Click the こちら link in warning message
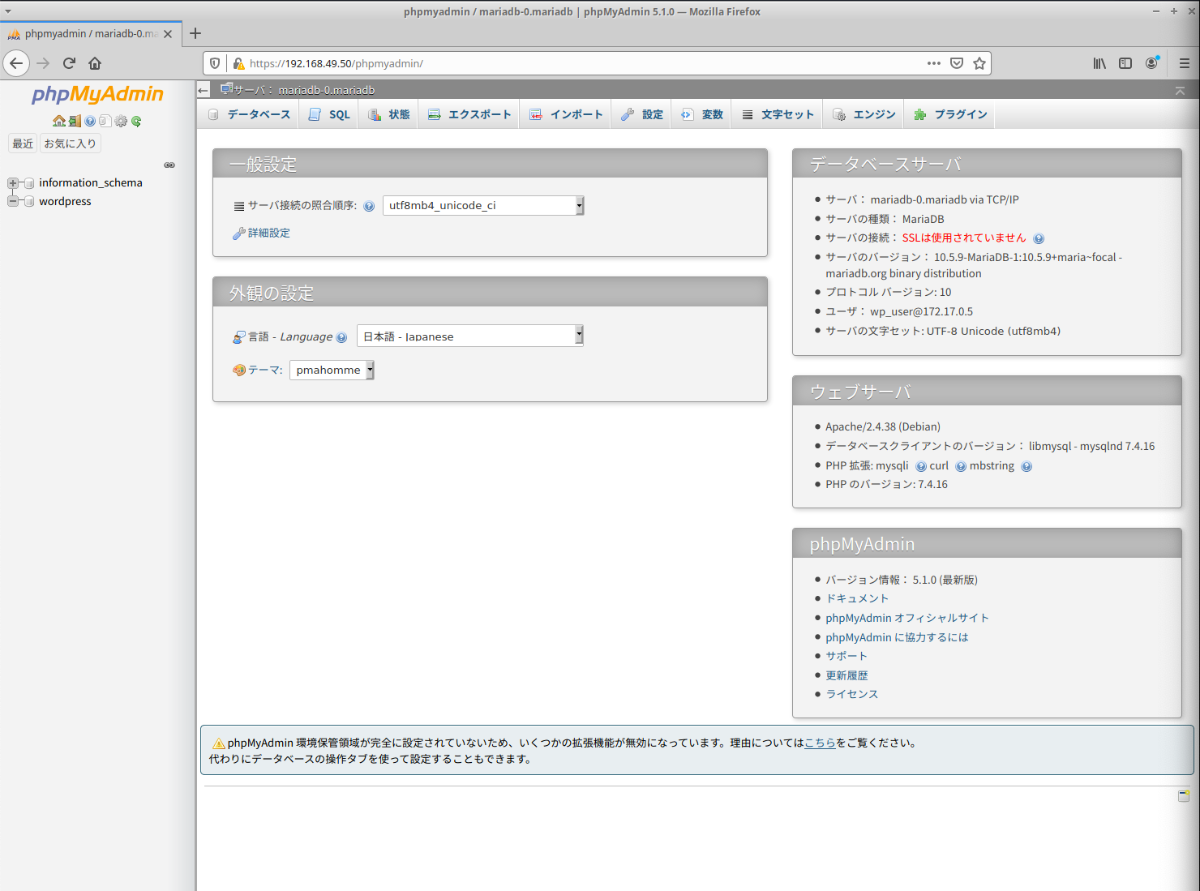This screenshot has width=1200, height=891. pos(820,743)
